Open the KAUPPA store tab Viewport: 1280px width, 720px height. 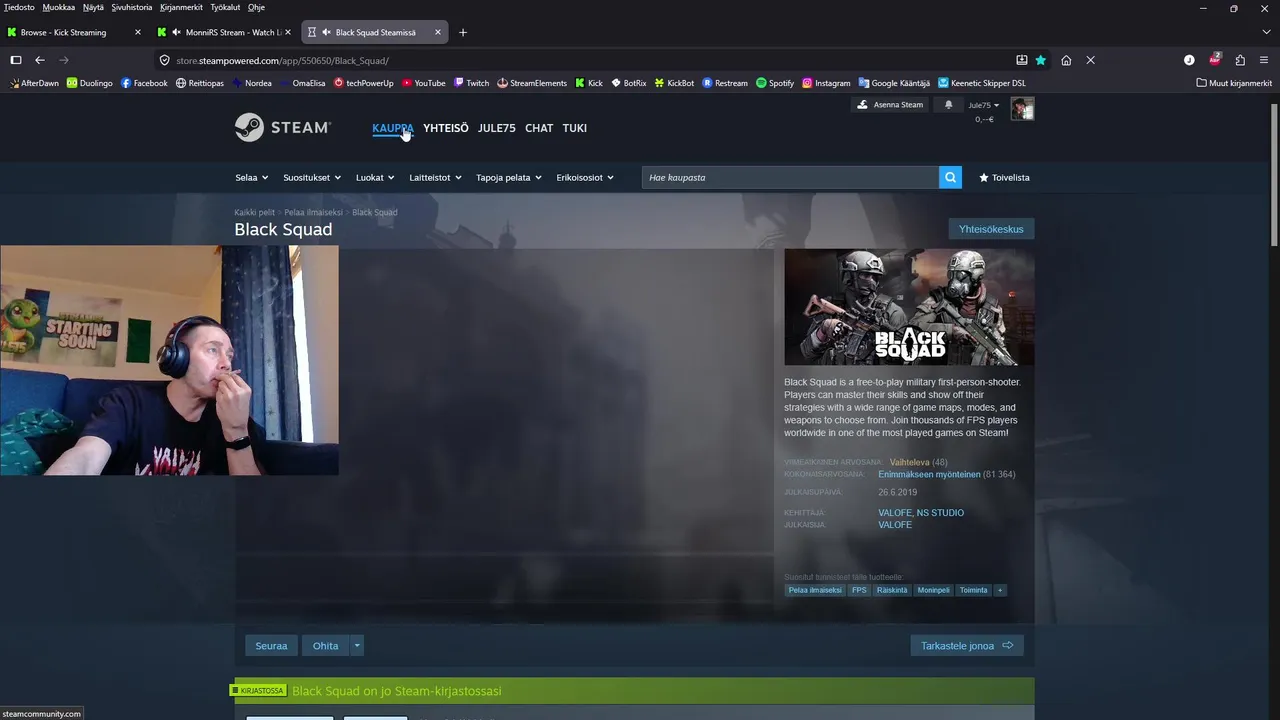392,128
